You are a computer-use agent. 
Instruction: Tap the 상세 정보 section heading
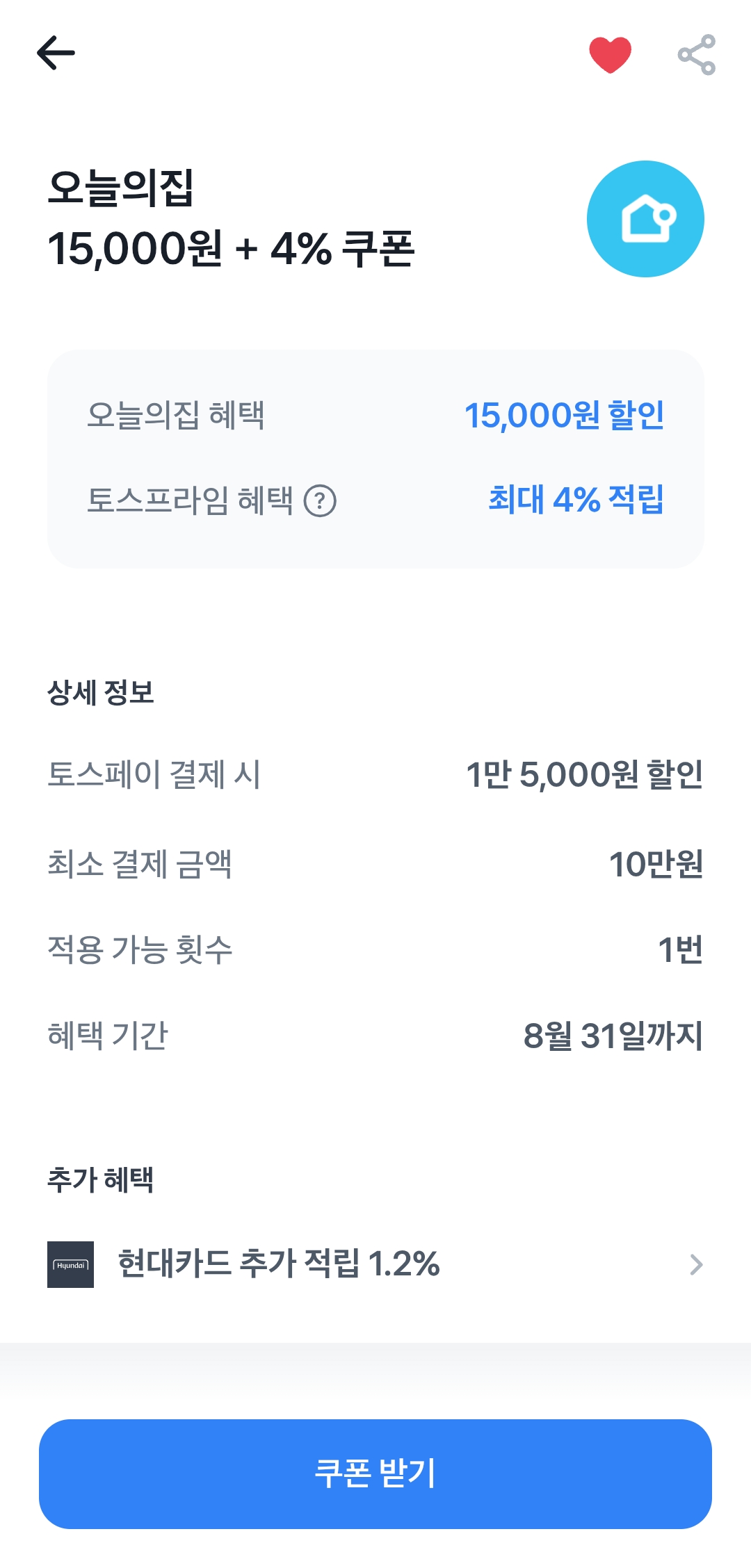101,692
